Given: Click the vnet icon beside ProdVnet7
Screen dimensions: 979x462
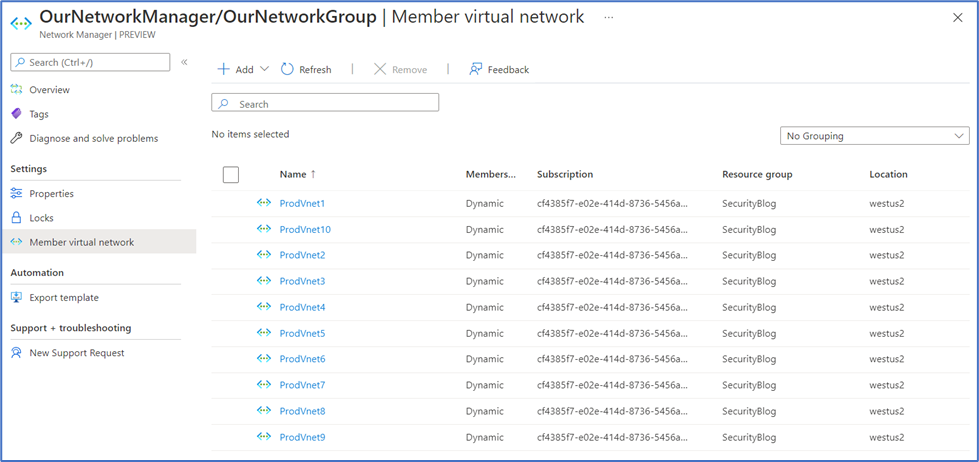Looking at the screenshot, I should coord(263,385).
